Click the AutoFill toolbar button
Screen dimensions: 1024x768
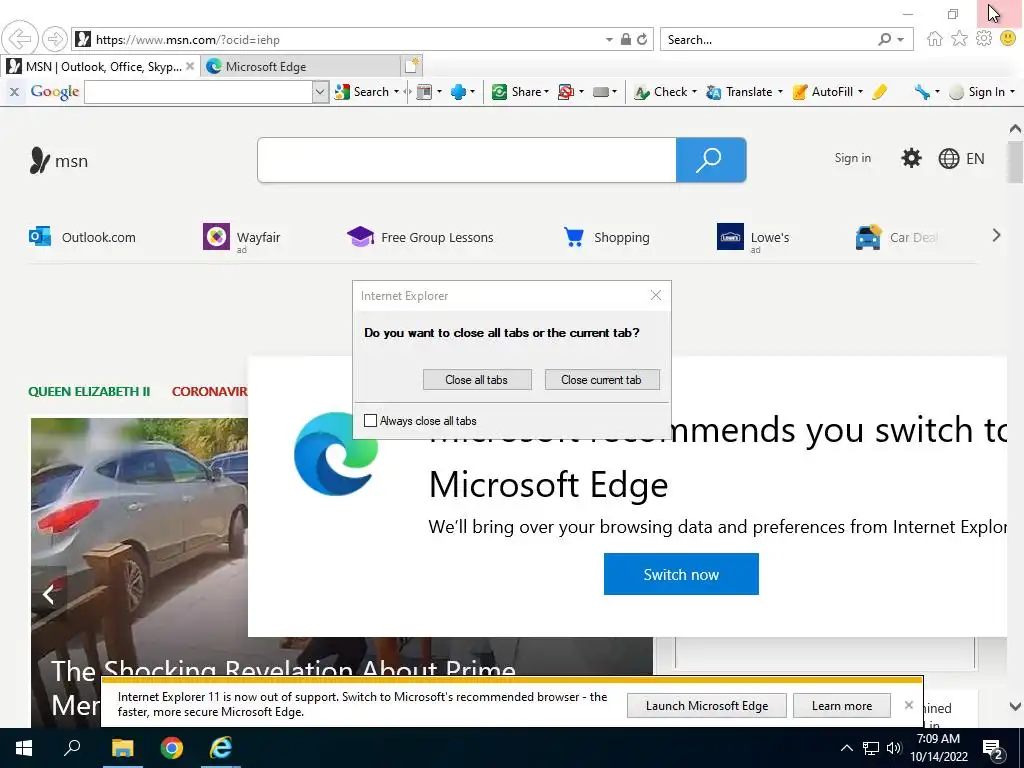[823, 92]
